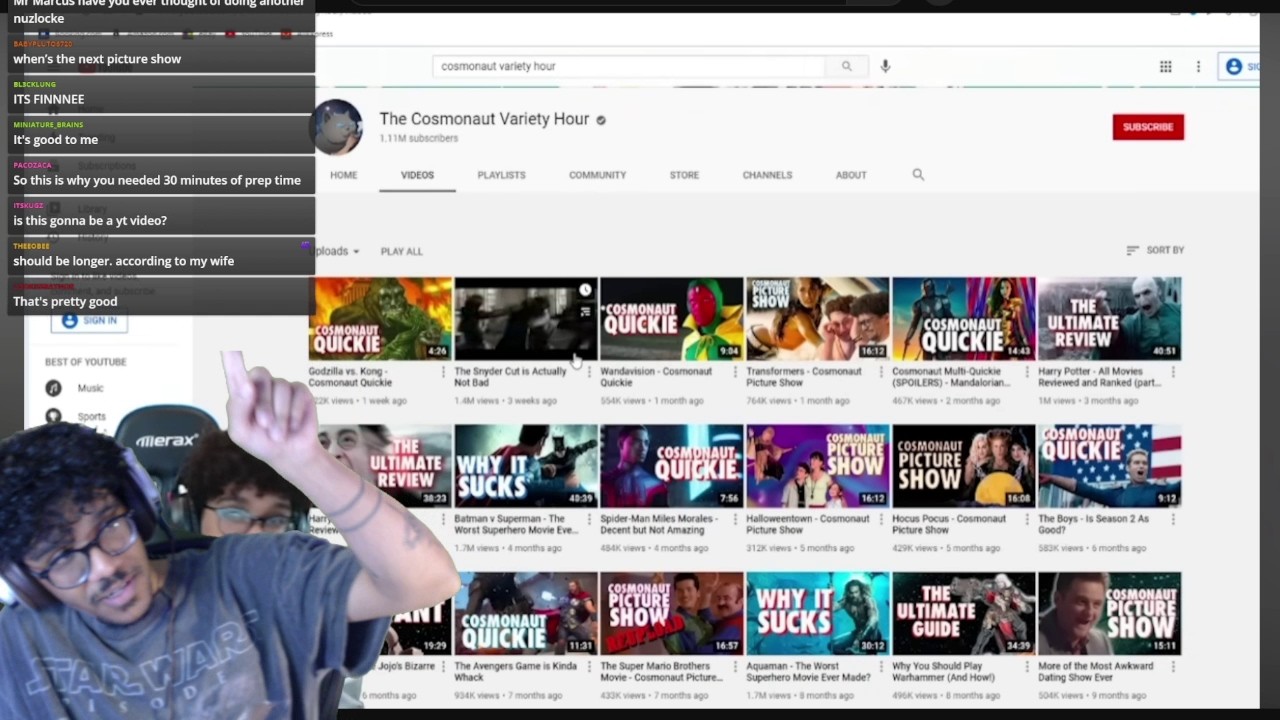Open options menu for Spider-Man Miles Morales video
The width and height of the screenshot is (1280, 720).
(x=735, y=520)
